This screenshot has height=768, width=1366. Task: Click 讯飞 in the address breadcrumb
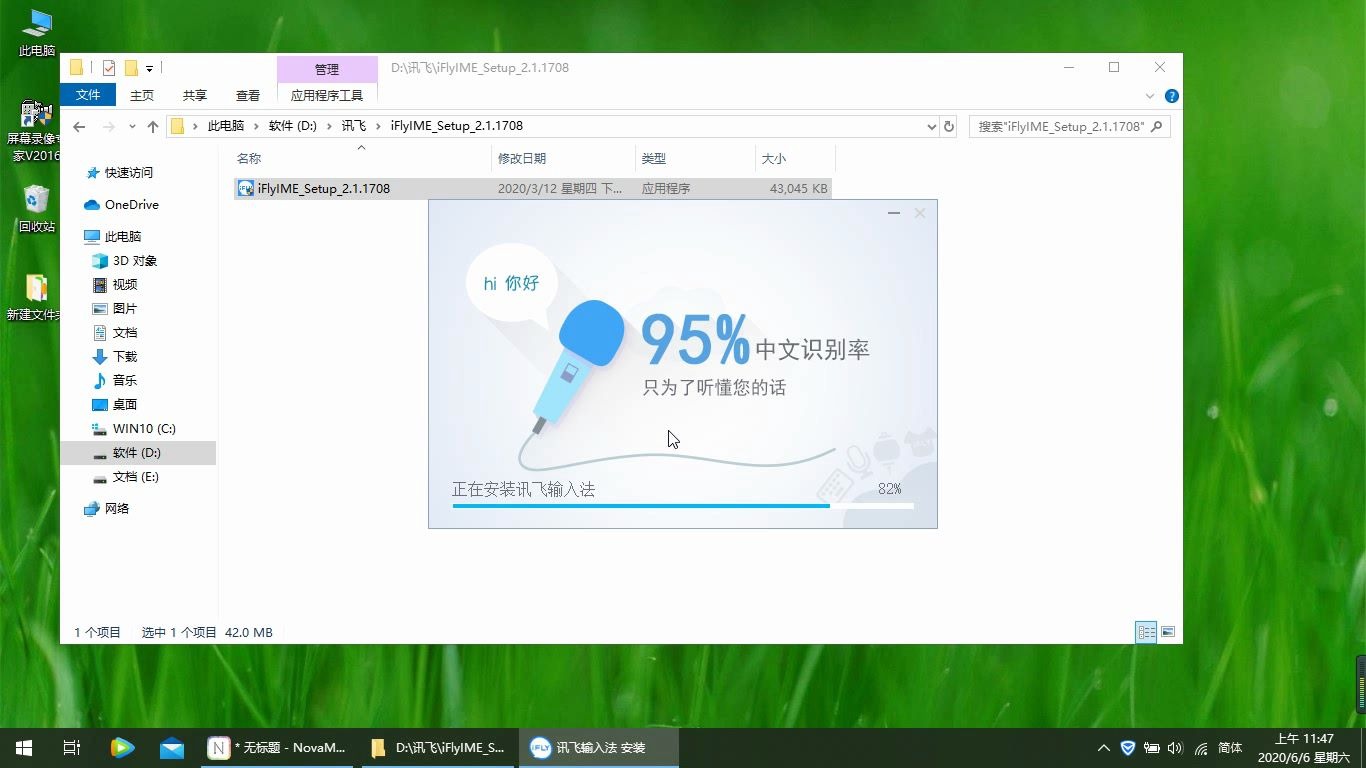pyautogui.click(x=354, y=126)
